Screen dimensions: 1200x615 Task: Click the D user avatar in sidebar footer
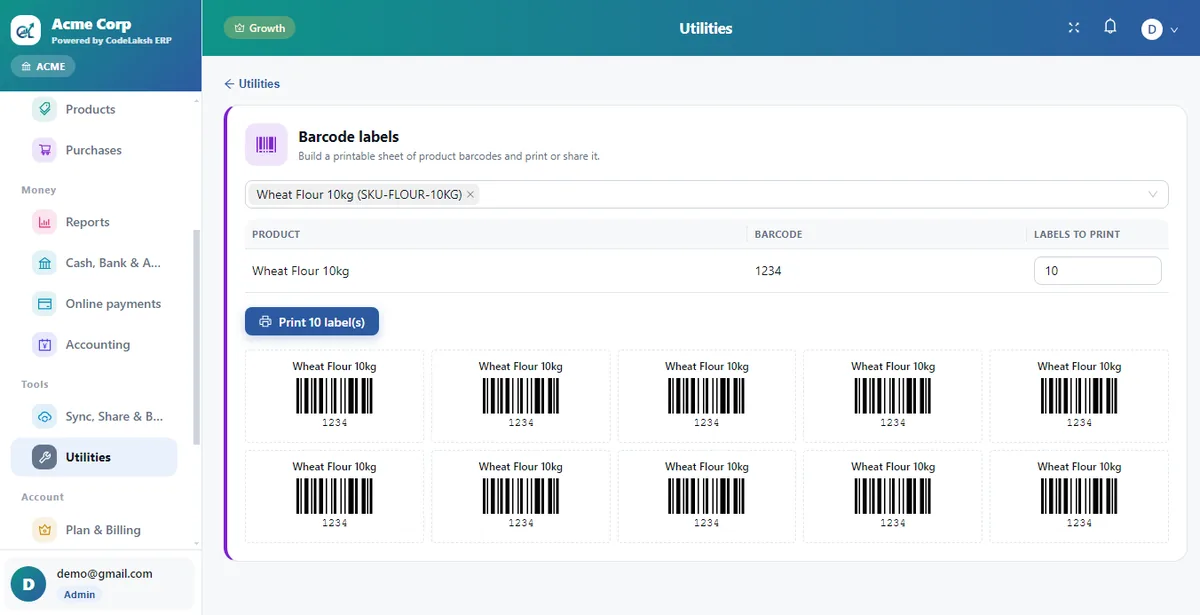[x=28, y=584]
